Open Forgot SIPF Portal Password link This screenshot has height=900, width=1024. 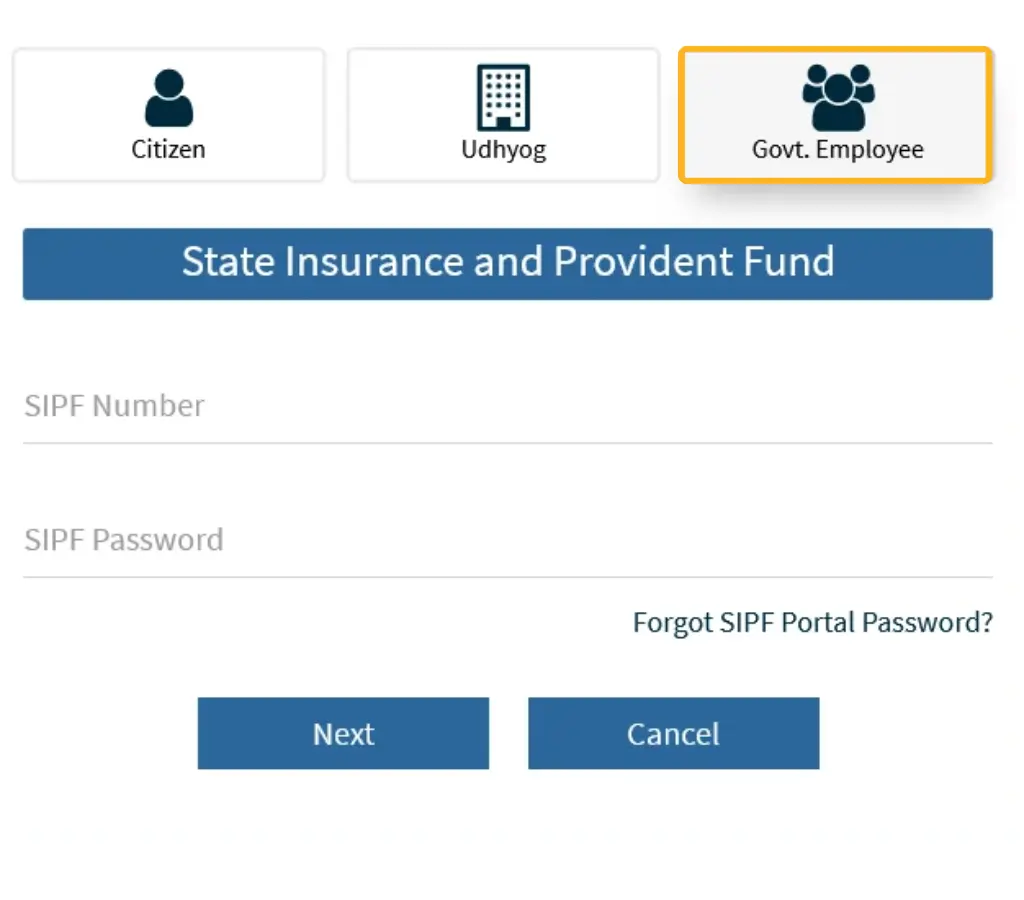click(x=812, y=623)
